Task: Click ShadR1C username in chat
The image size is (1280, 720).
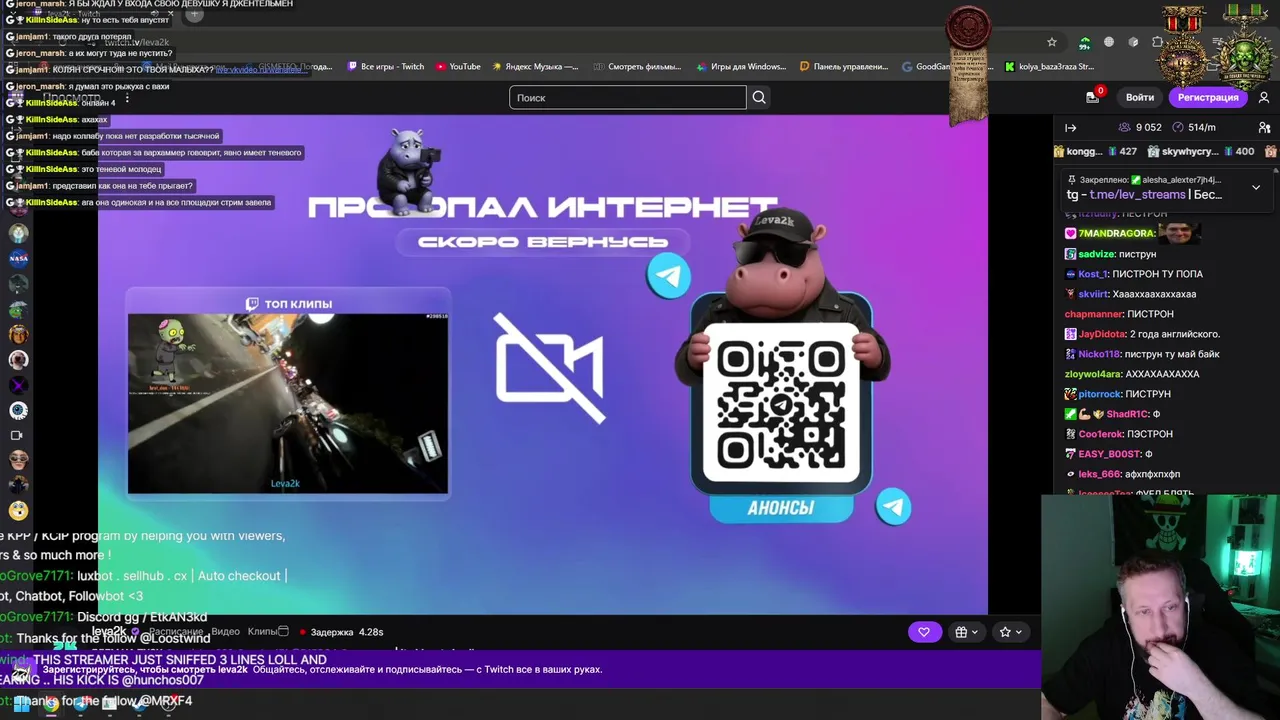Action: pyautogui.click(x=1127, y=414)
